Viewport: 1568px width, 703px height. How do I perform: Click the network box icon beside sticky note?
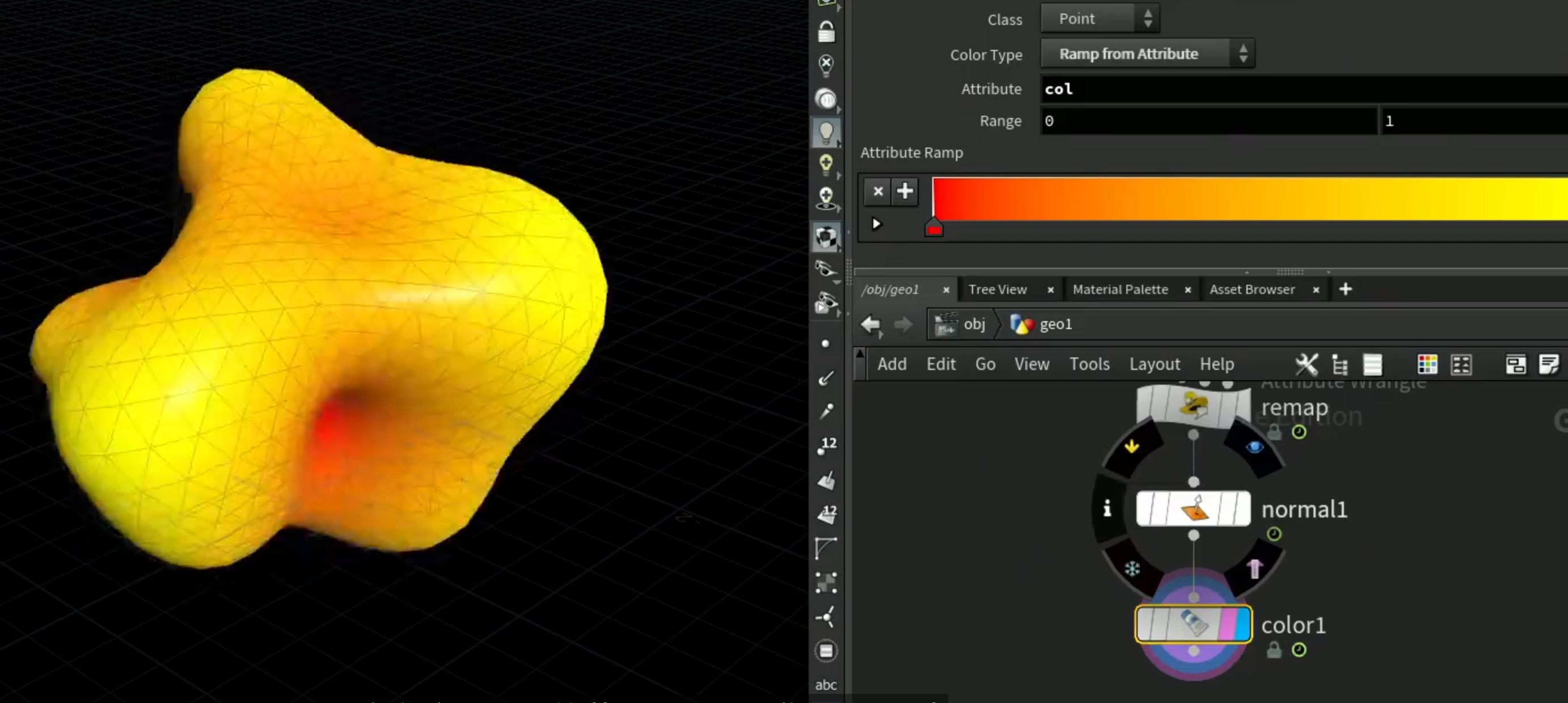1515,365
